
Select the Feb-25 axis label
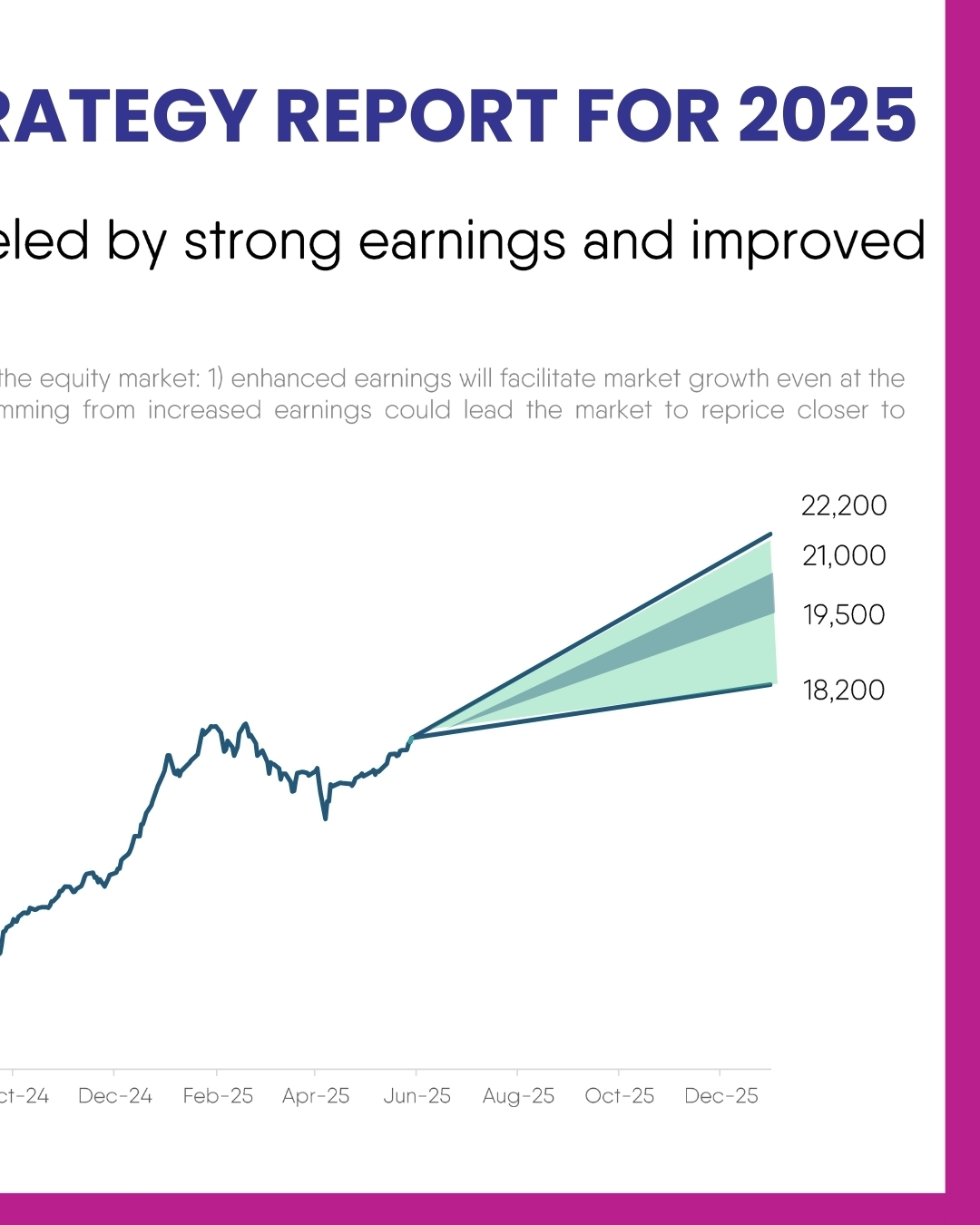[218, 1096]
